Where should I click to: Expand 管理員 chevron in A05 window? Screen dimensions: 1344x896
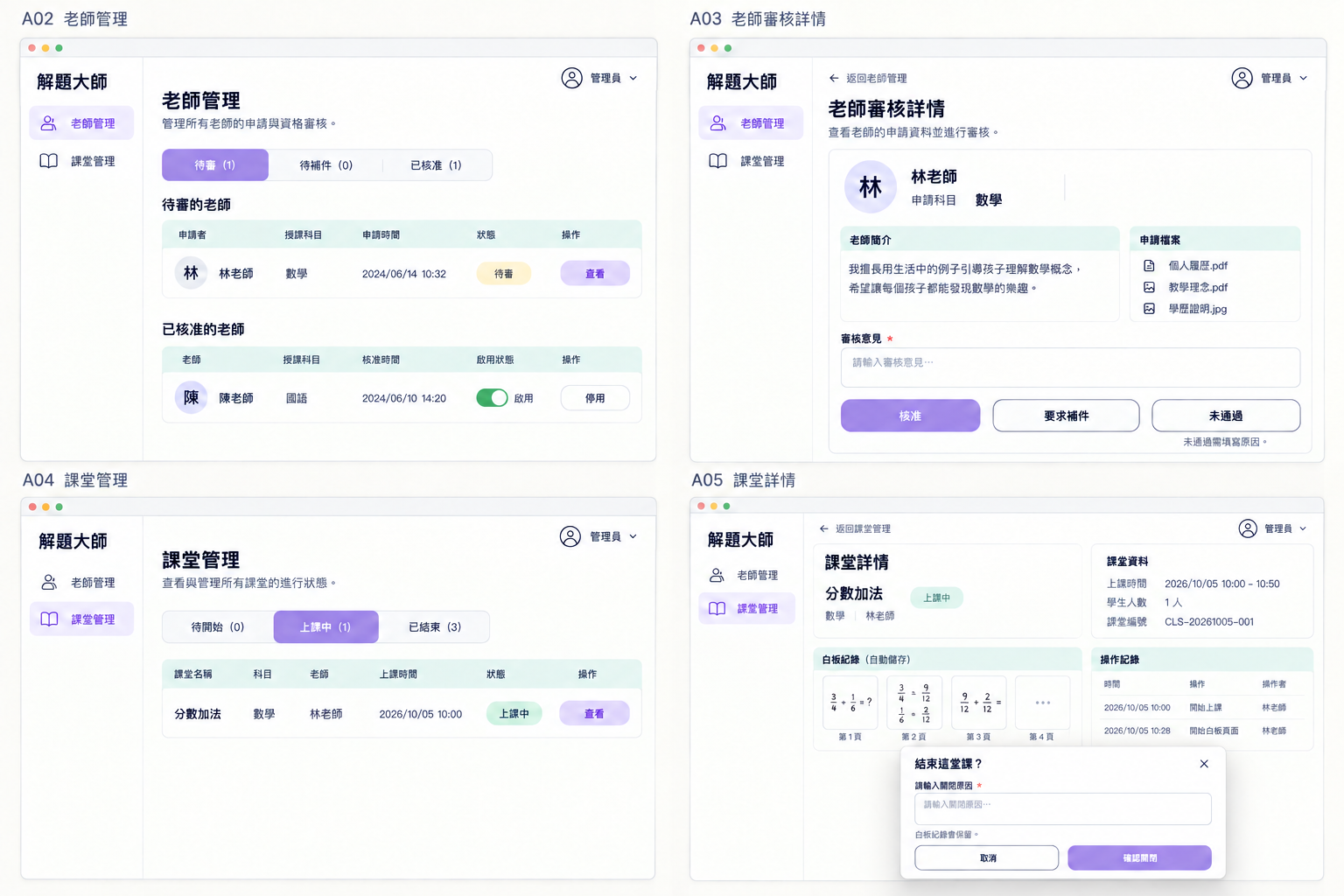(1303, 528)
